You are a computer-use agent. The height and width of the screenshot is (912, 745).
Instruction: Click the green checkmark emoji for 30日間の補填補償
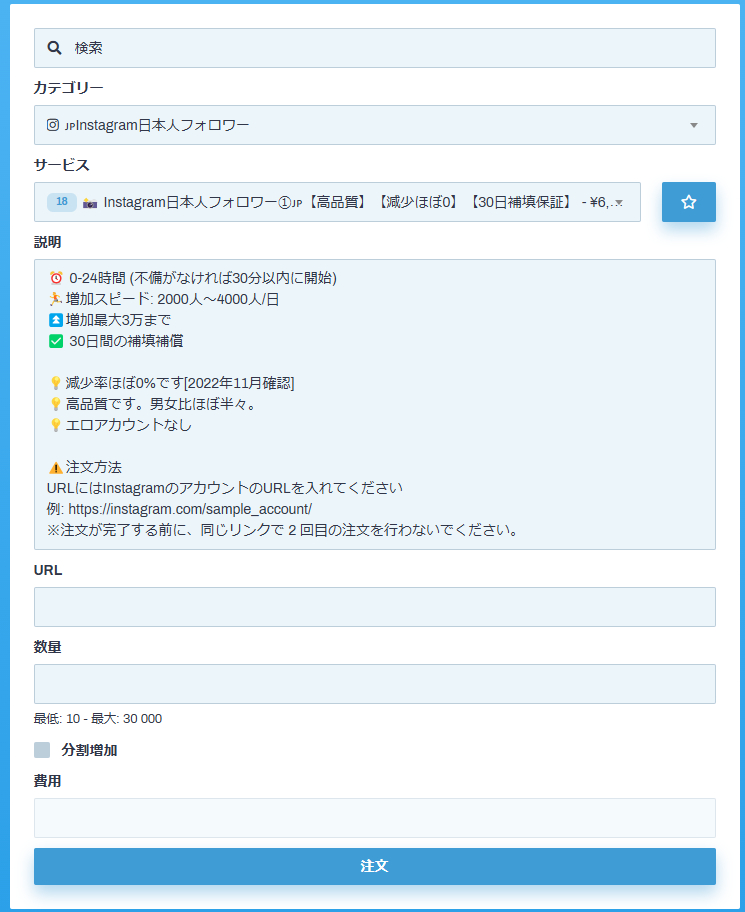pos(56,341)
